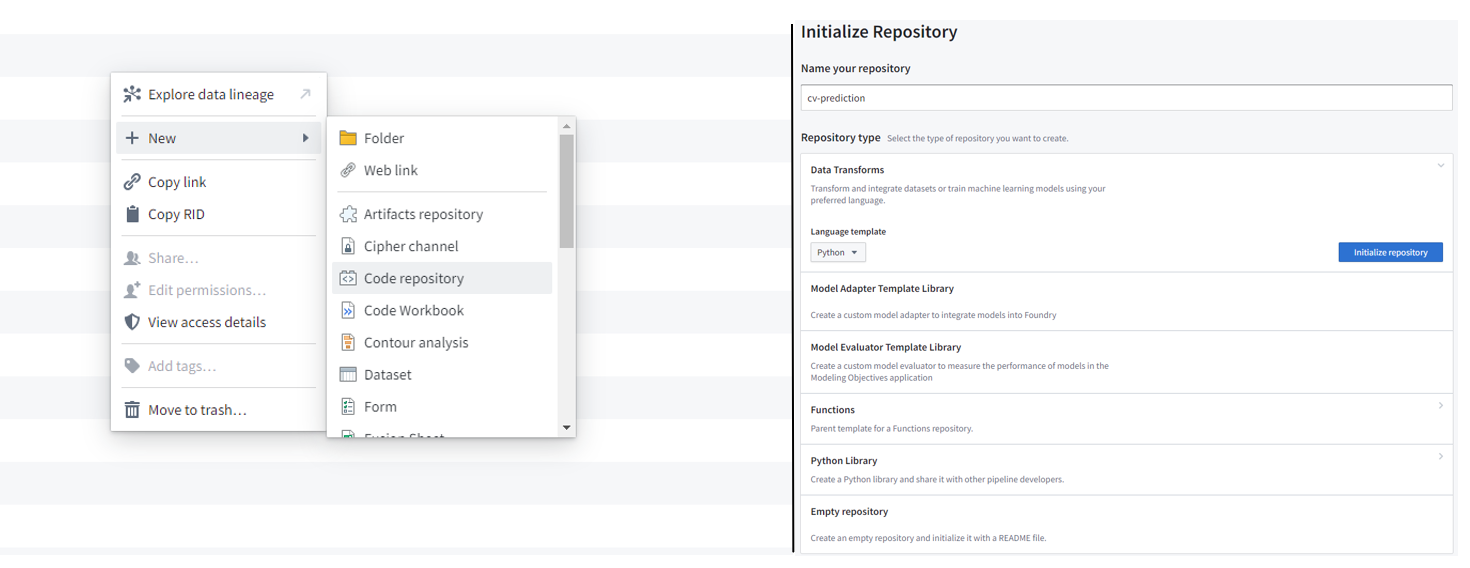Click the yellow Folder icon in submenu
1470x568 pixels.
coord(348,138)
